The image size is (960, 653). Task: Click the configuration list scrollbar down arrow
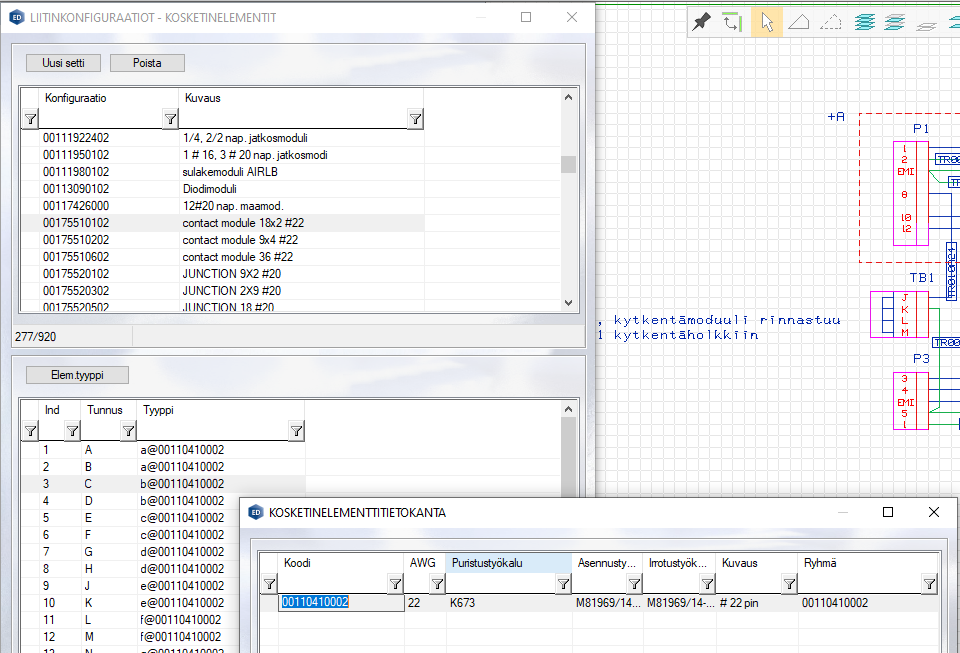click(568, 303)
